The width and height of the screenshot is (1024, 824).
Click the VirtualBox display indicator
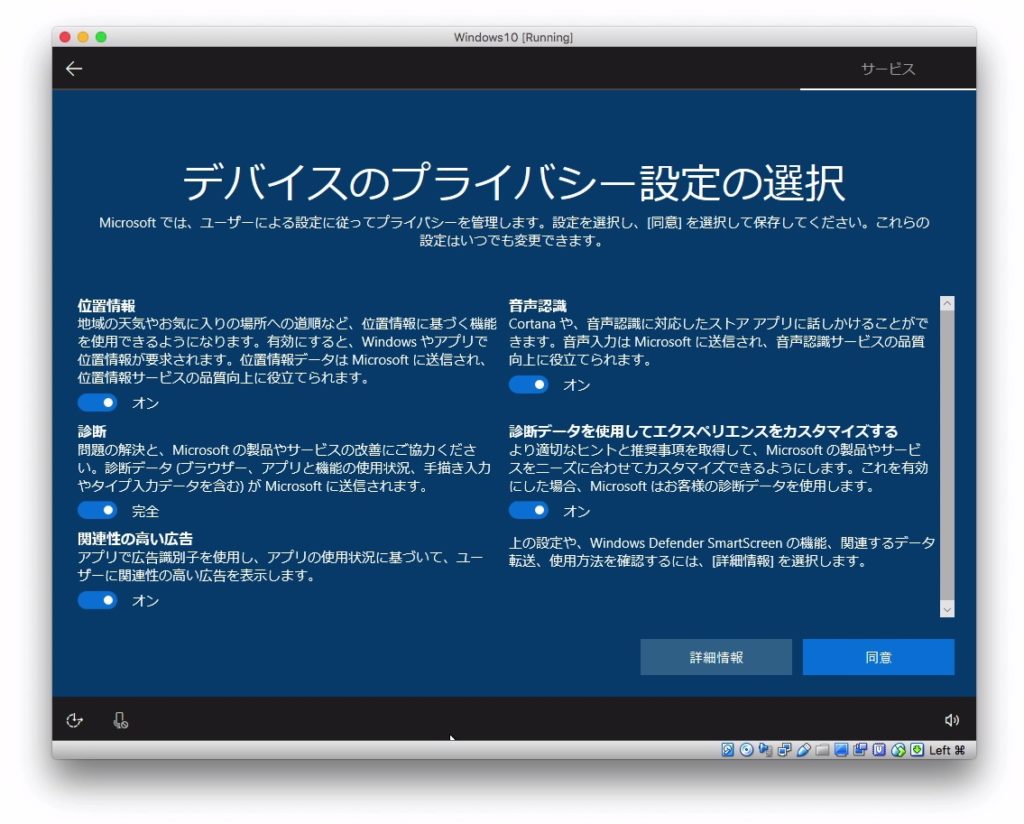coord(841,750)
